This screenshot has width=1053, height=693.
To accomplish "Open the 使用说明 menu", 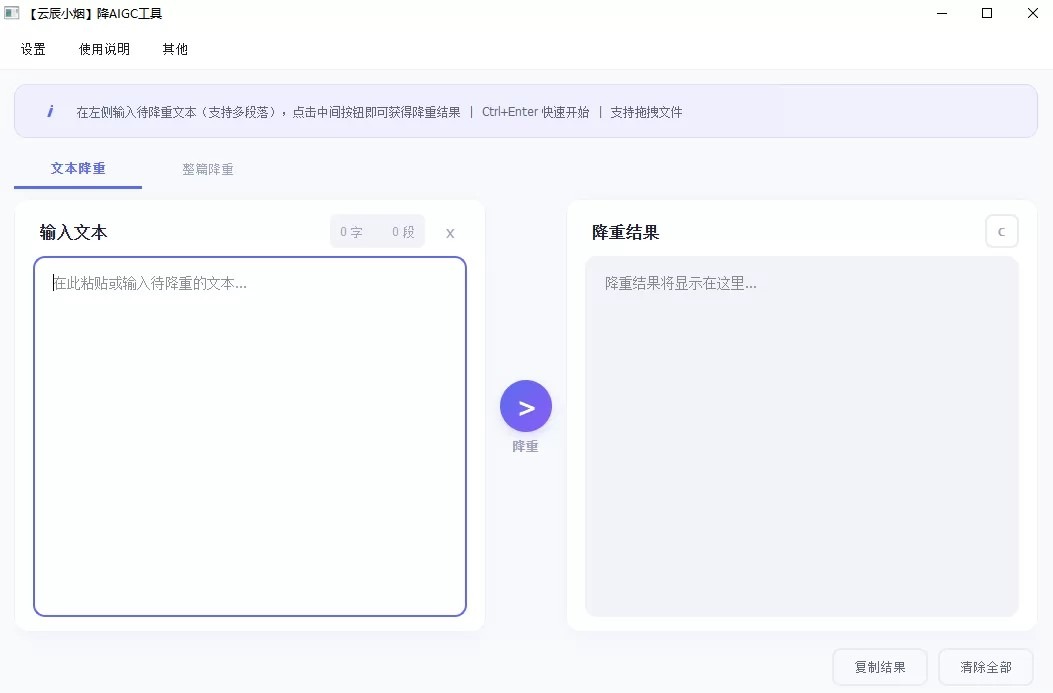I will click(x=104, y=49).
